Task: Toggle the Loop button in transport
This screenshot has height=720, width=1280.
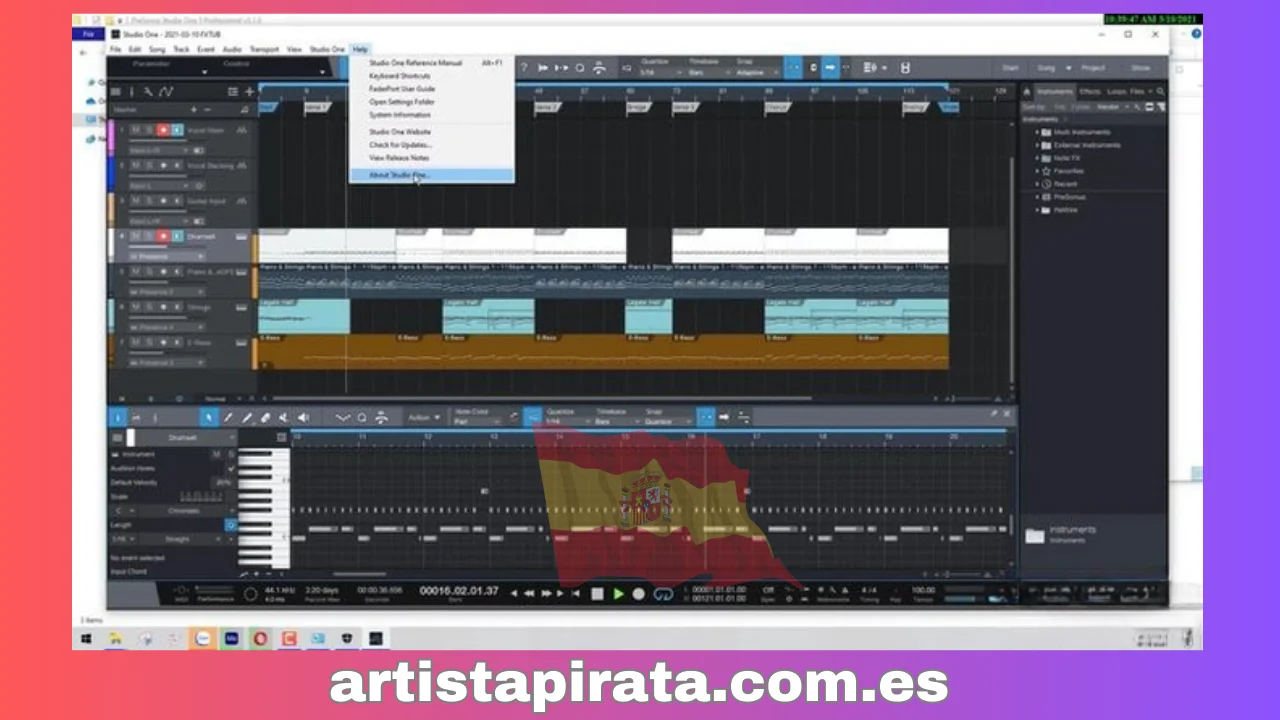Action: point(663,593)
